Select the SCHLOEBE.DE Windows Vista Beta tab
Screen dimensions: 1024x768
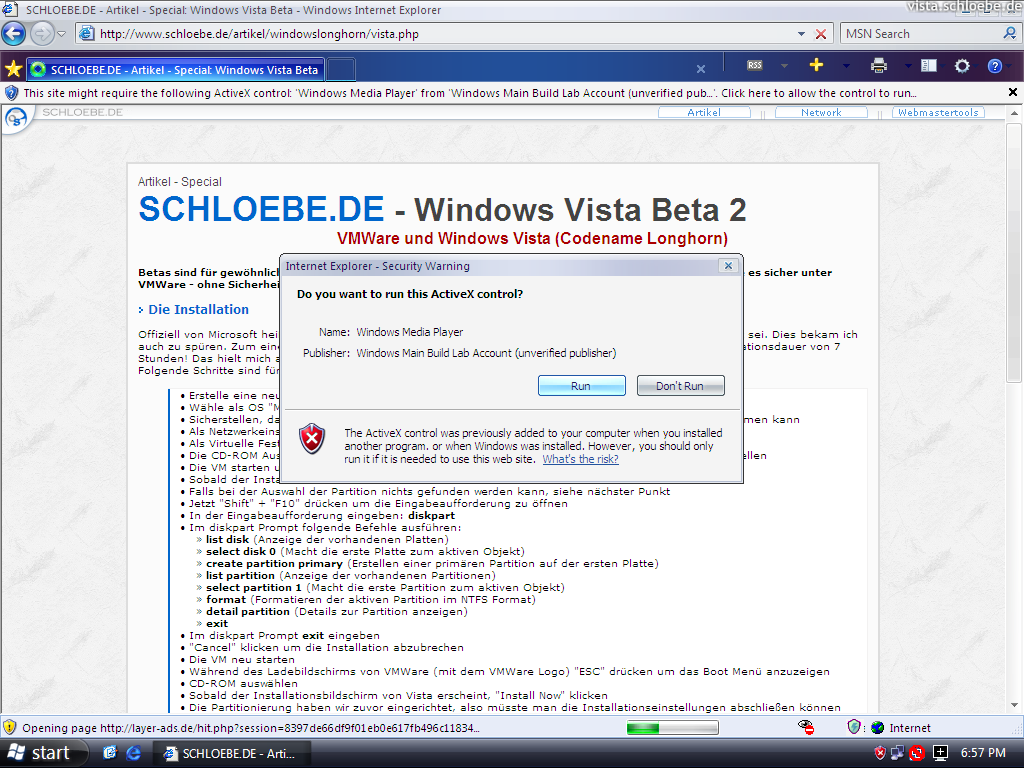pyautogui.click(x=175, y=70)
